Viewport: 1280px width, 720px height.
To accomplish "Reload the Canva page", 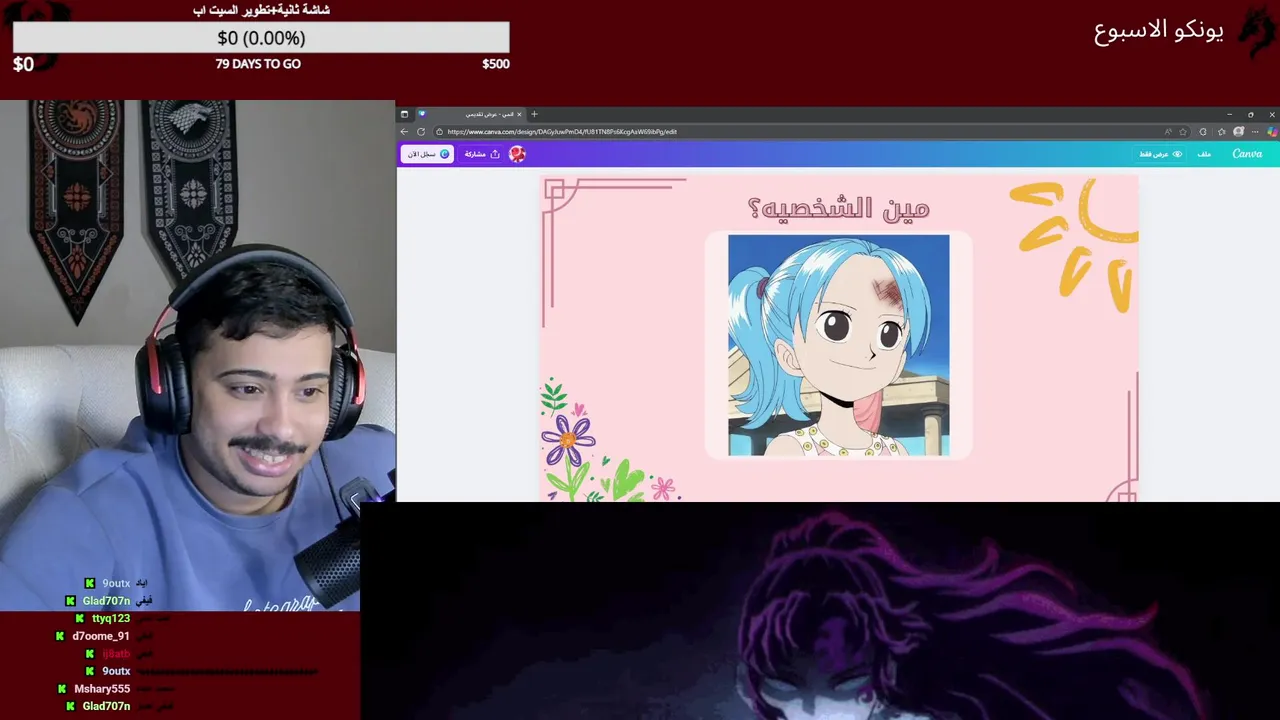I will pos(421,132).
